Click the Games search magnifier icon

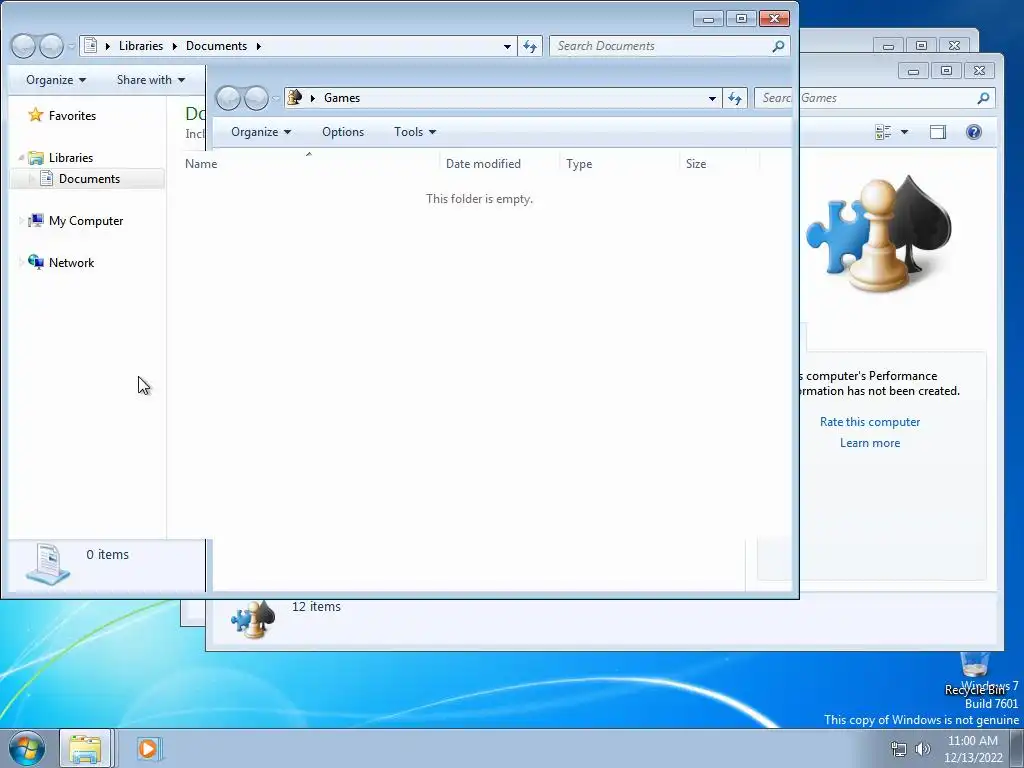(983, 98)
